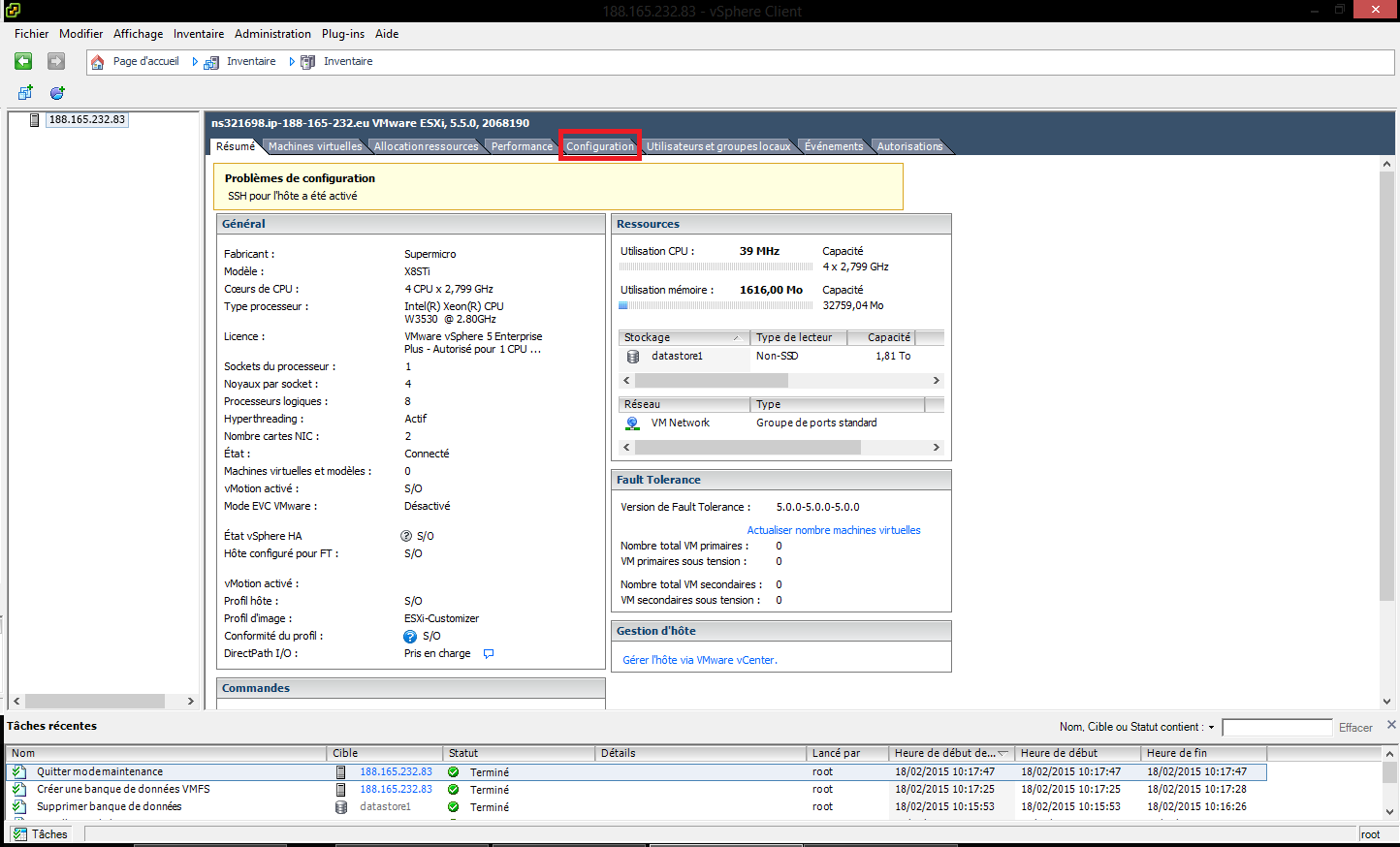Click the green back navigation arrow
The width and height of the screenshot is (1400, 847).
23,61
